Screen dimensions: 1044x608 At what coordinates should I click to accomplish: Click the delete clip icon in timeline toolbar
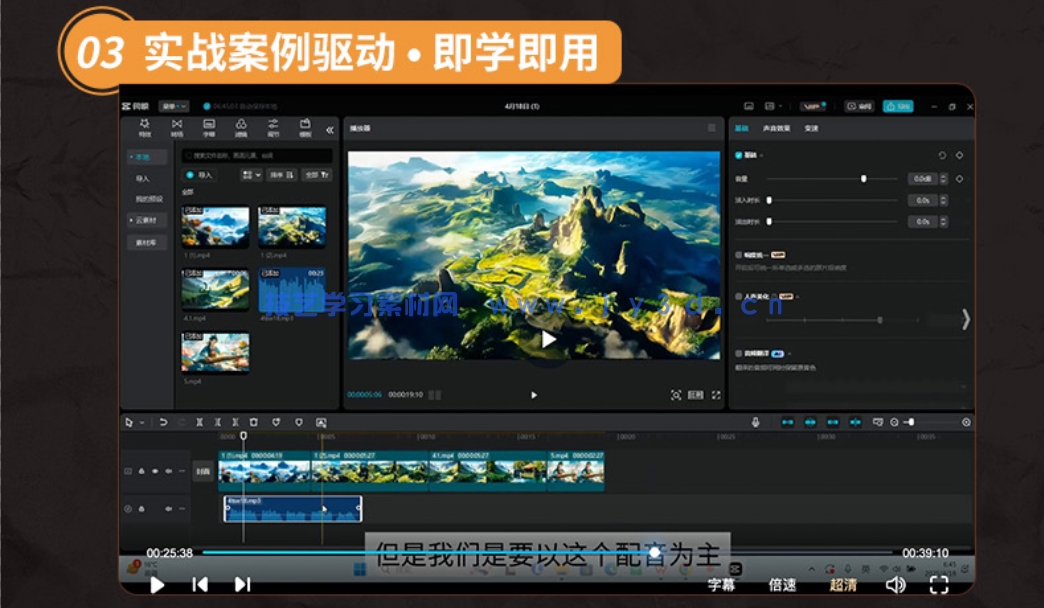click(x=253, y=423)
